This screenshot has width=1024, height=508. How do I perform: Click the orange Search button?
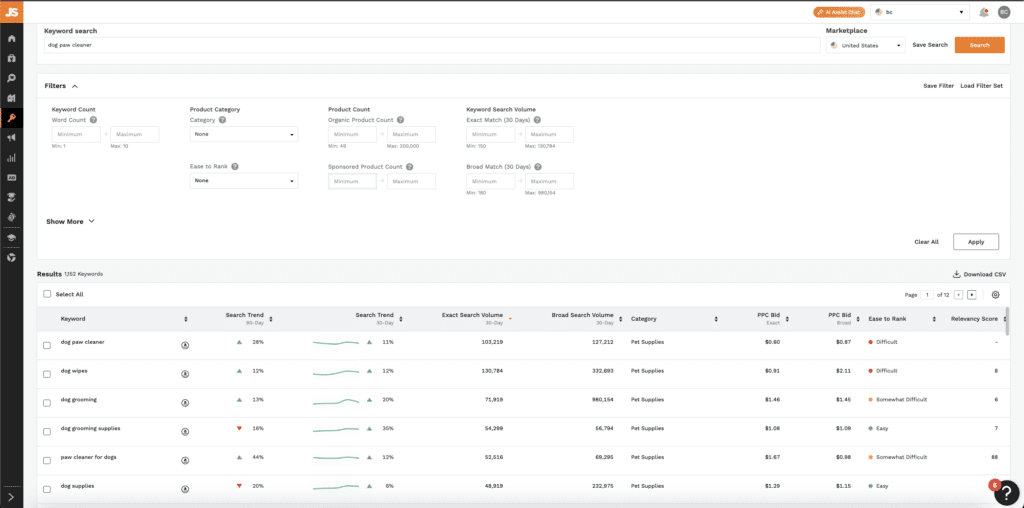[979, 45]
